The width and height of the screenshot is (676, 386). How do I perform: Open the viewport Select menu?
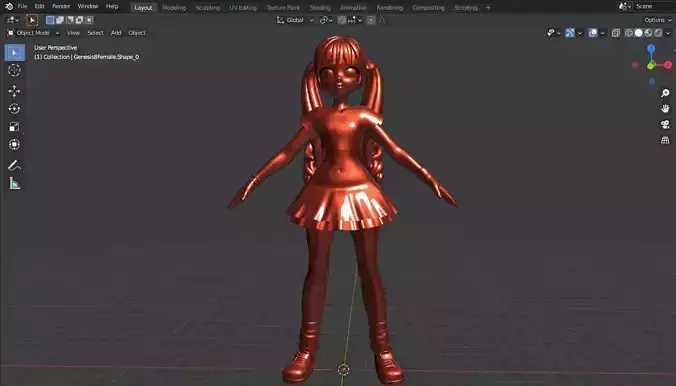tap(95, 33)
